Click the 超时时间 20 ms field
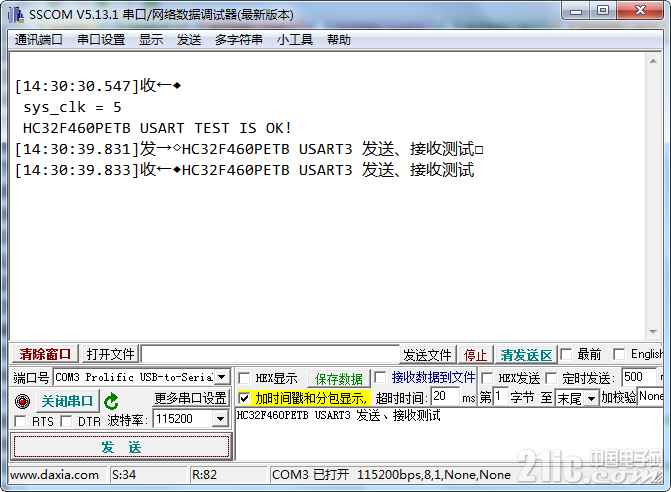671x492 pixels. [x=445, y=396]
